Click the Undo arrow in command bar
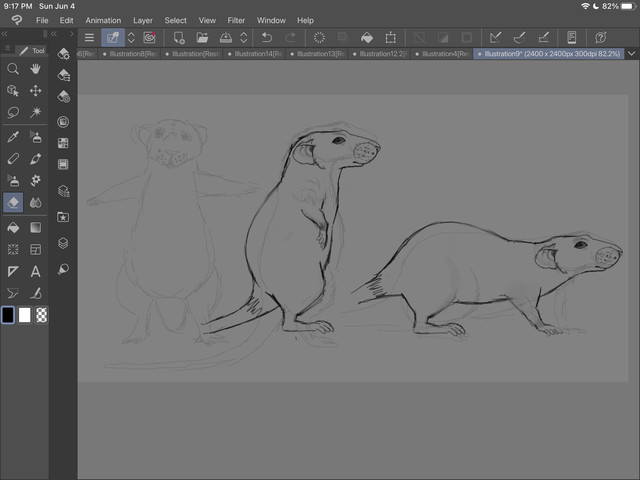The width and height of the screenshot is (640, 480). 267,38
